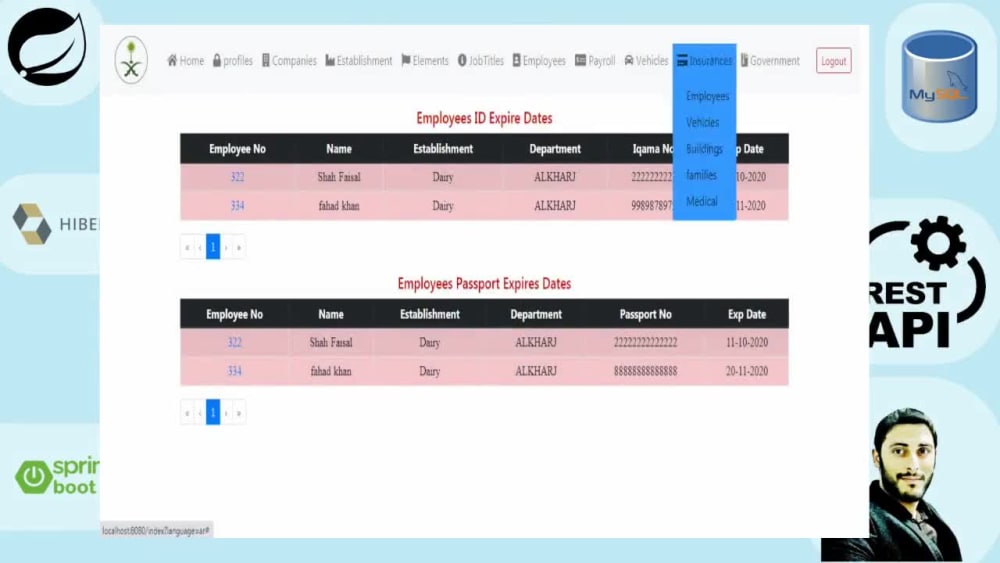Screen dimensions: 1000x563
Task: Open employee 334 in Passport Expires table
Action: click(235, 371)
